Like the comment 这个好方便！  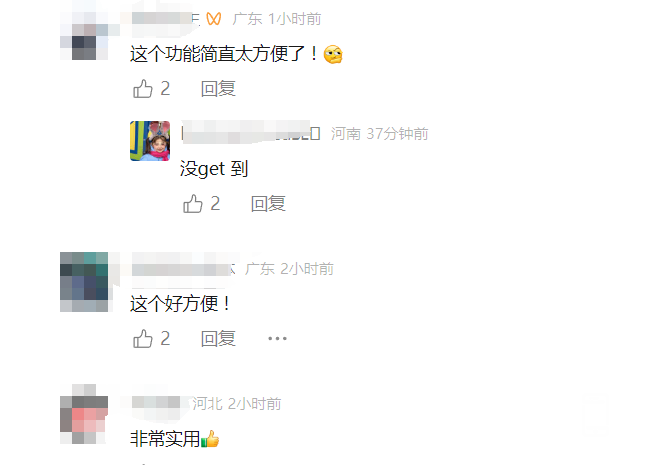coord(143,339)
